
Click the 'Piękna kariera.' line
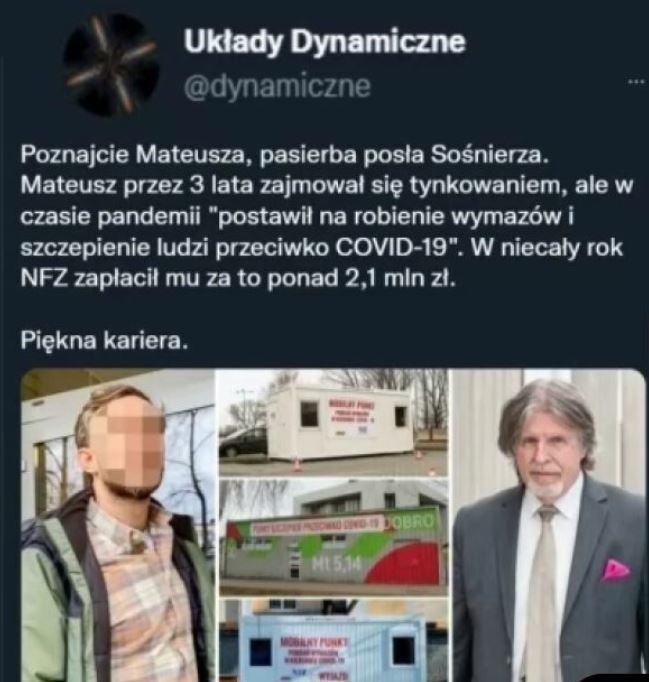[x=104, y=340]
